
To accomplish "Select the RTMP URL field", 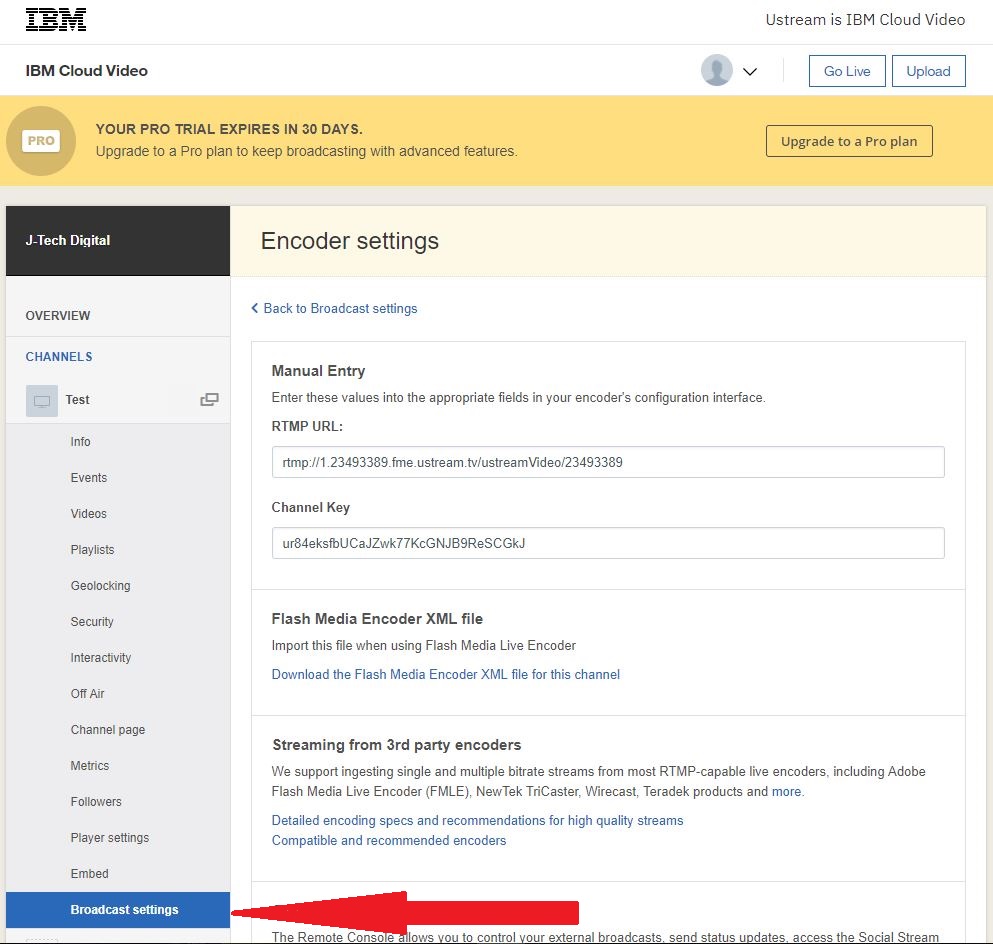I will pyautogui.click(x=608, y=462).
